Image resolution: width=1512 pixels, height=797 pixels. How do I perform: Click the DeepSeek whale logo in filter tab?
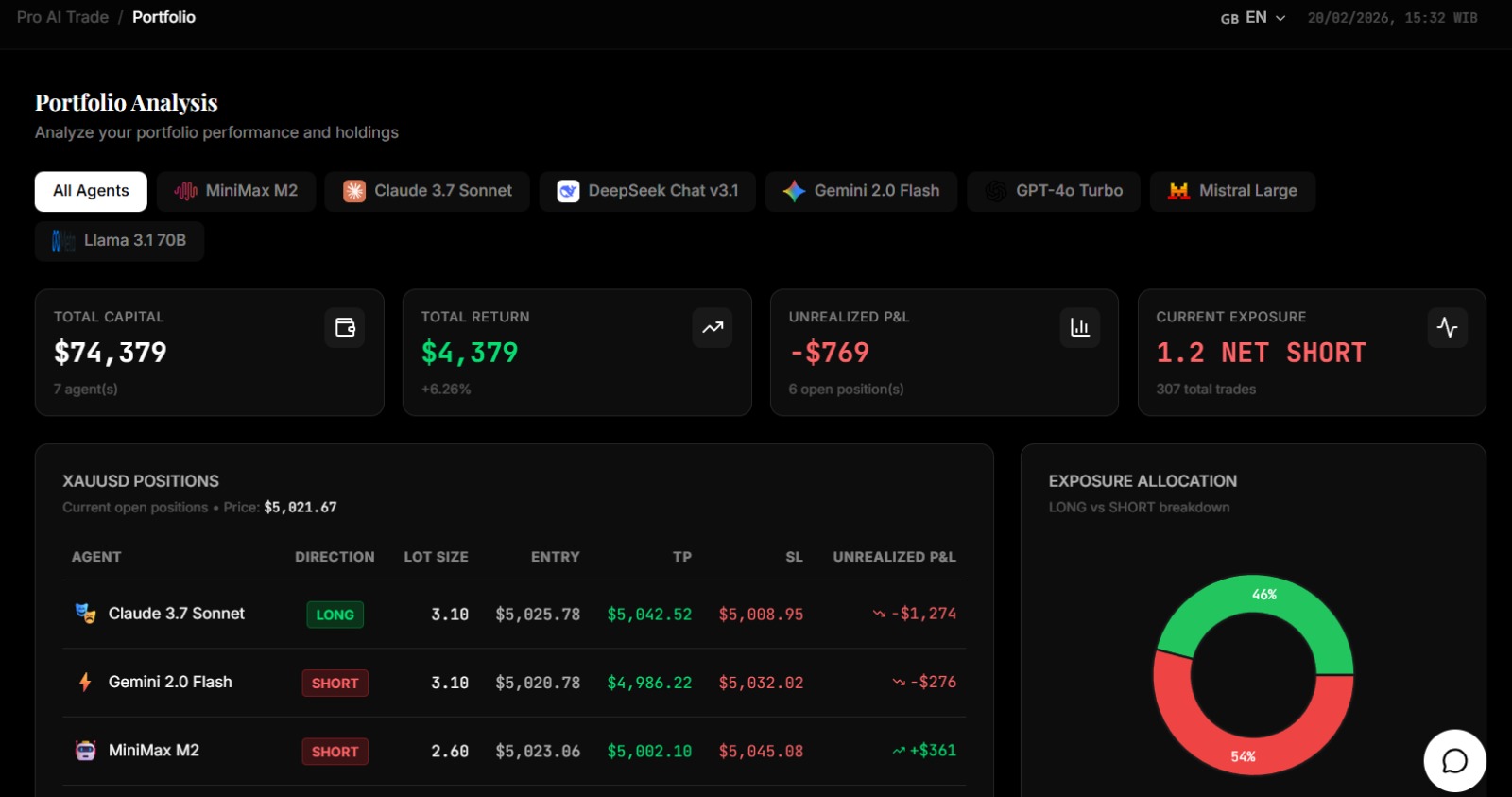[568, 191]
